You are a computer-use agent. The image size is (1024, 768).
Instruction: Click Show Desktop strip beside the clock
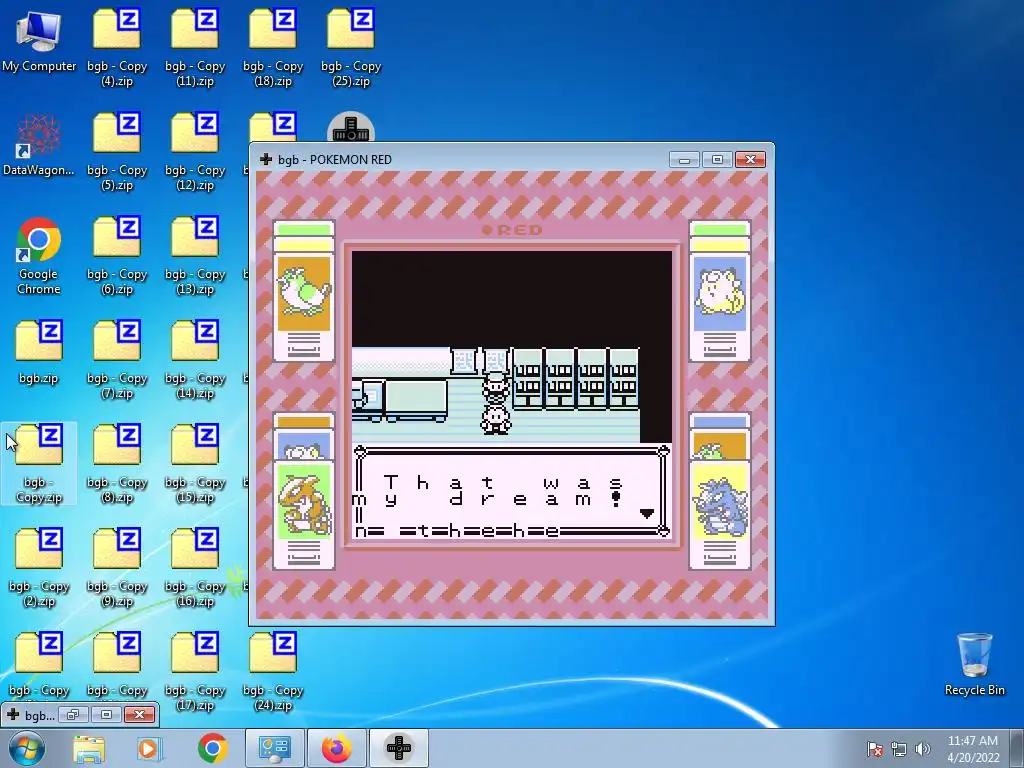click(1017, 748)
